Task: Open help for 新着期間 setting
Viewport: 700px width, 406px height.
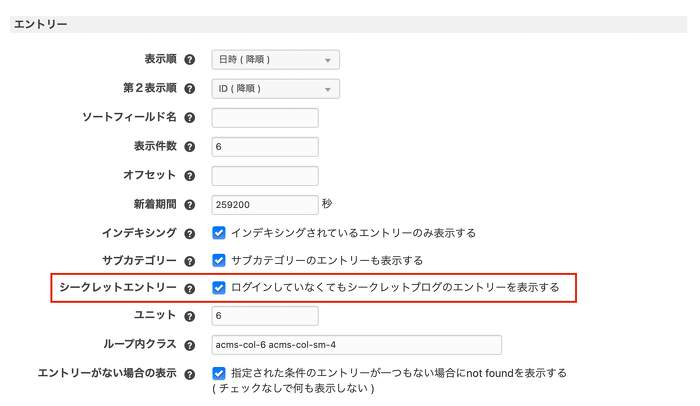Action: (x=190, y=204)
